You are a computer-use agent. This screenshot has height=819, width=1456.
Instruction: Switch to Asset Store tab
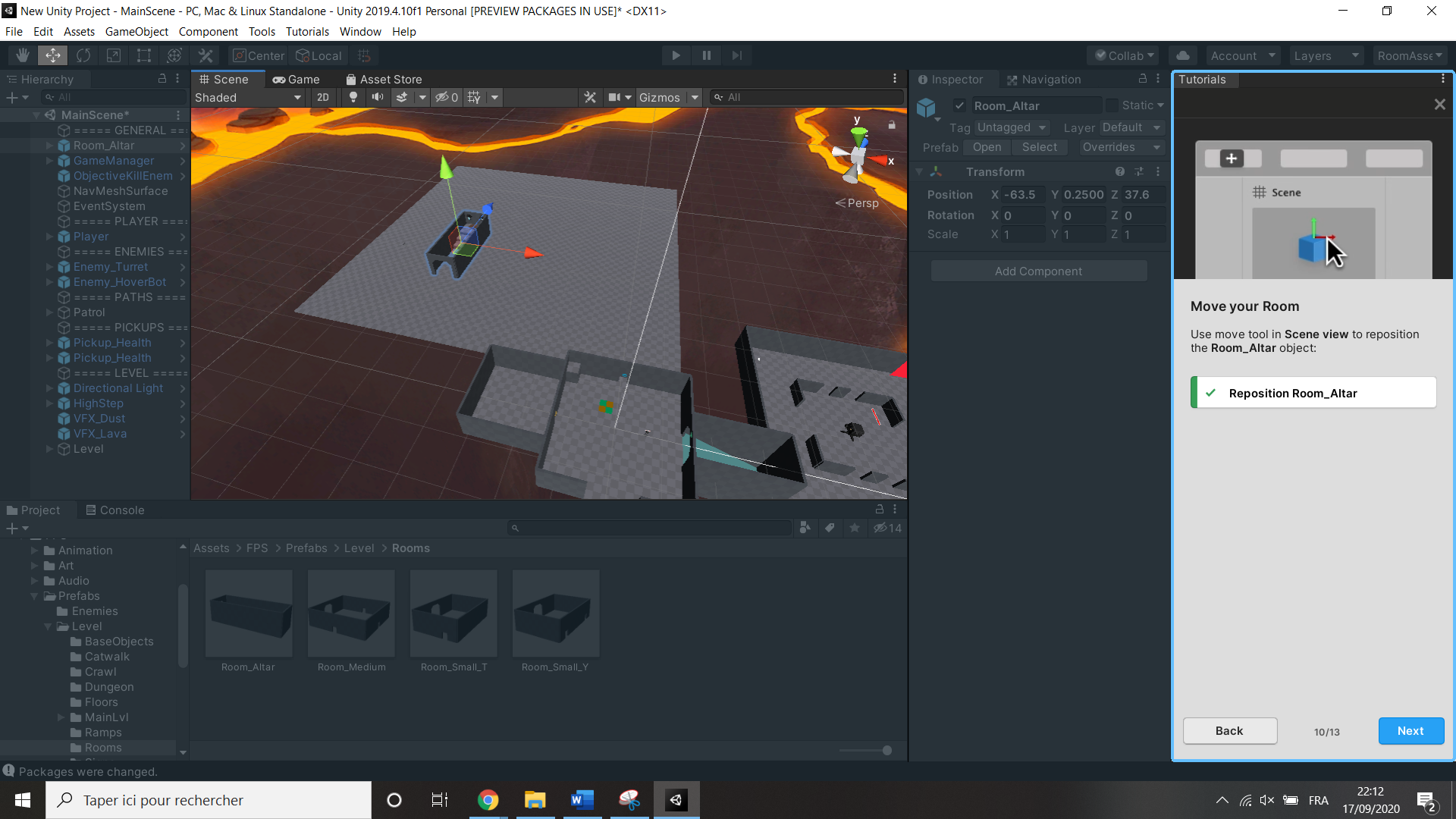coord(384,79)
